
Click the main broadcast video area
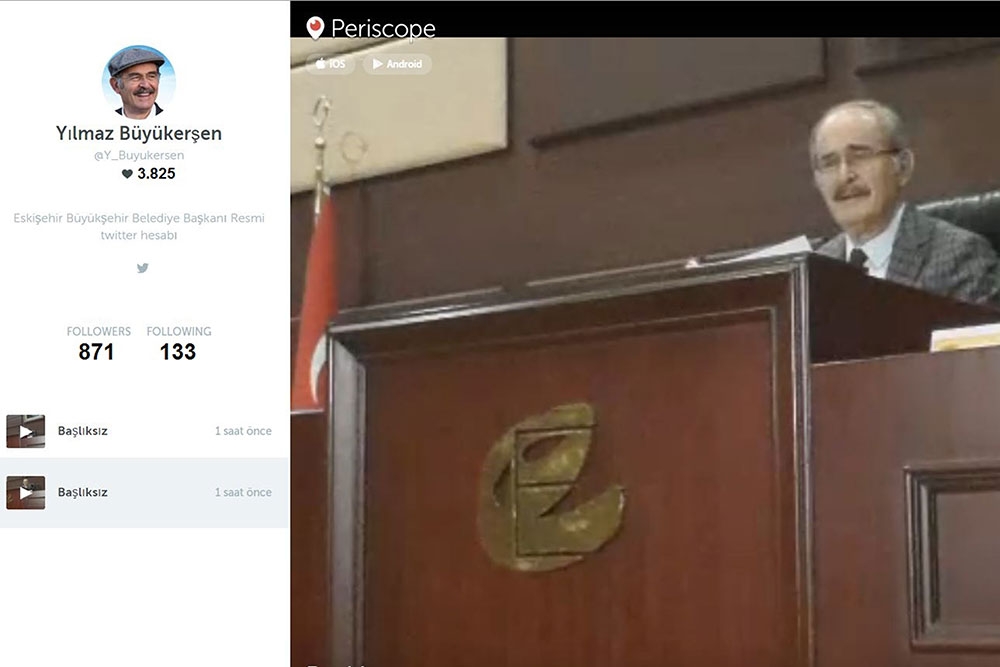[x=645, y=352]
